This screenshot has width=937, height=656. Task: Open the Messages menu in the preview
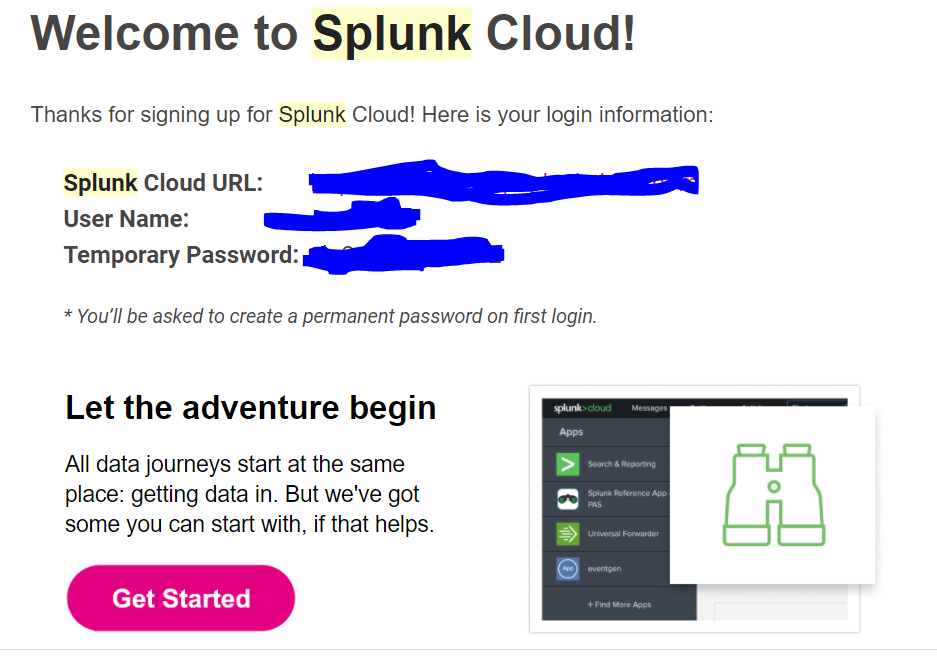(x=649, y=408)
